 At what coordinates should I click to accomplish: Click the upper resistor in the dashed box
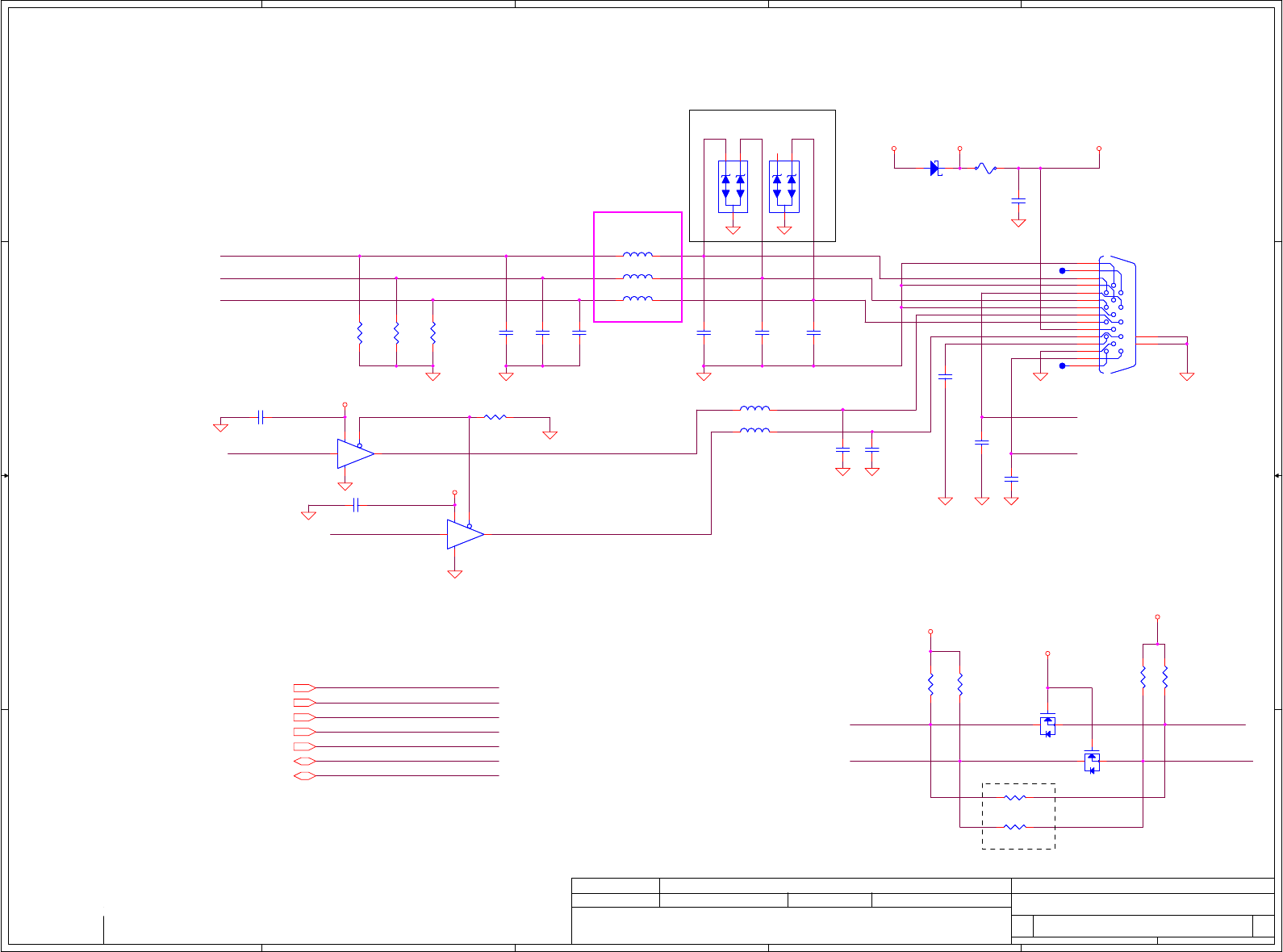point(1014,797)
